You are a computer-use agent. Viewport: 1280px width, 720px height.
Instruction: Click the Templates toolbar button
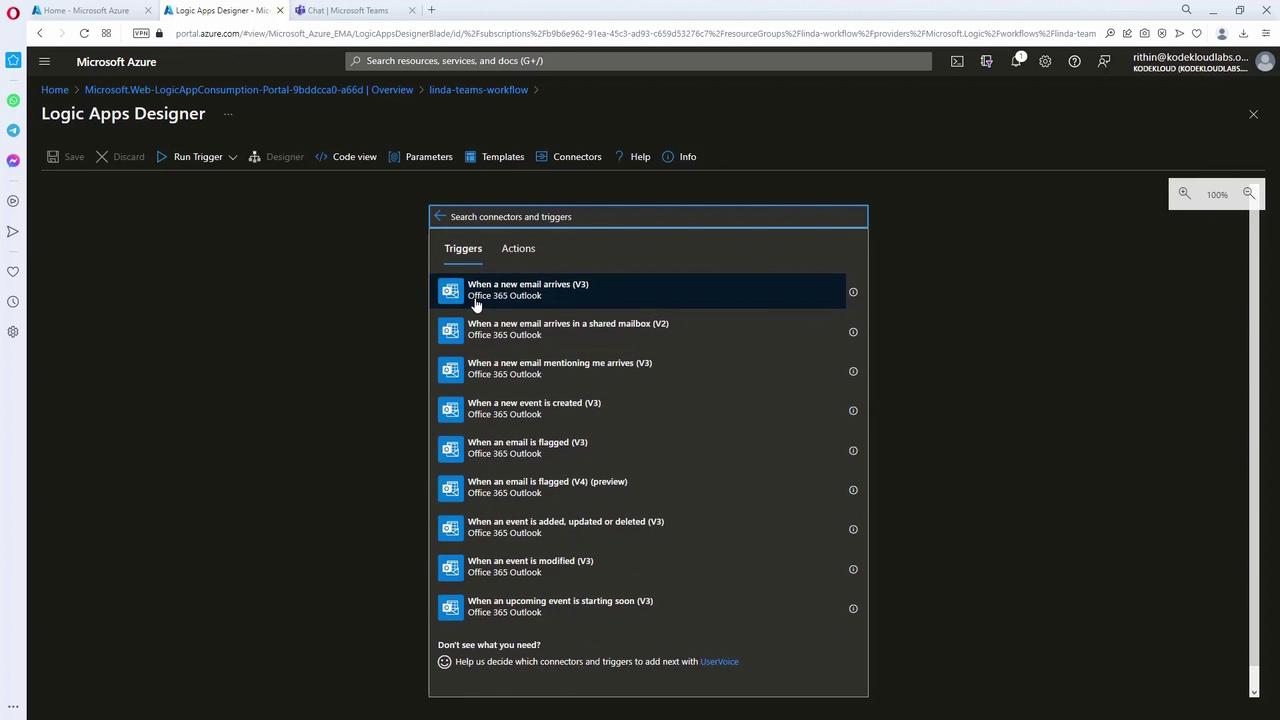[494, 157]
